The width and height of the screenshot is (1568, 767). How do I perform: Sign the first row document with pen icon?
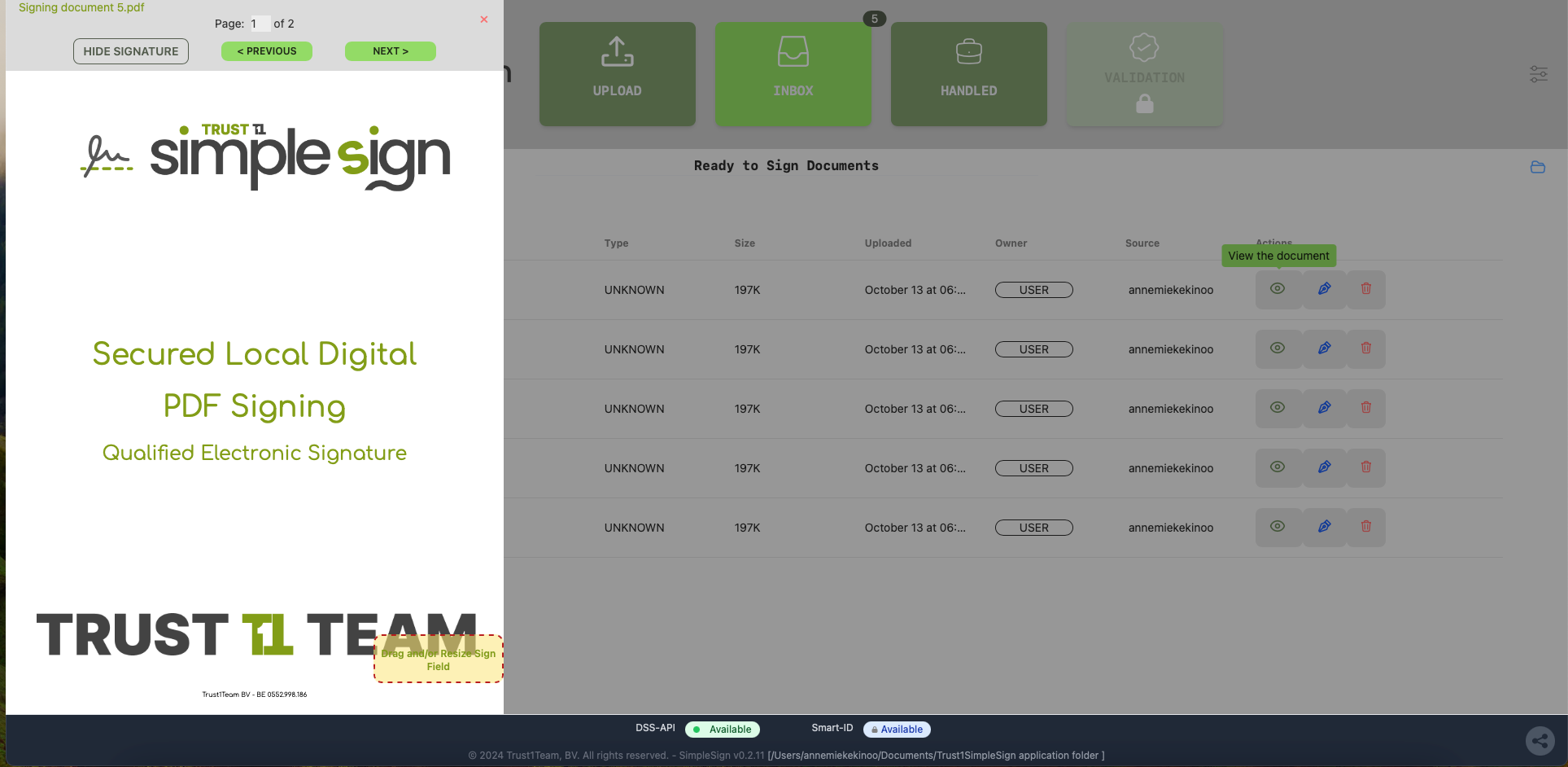pyautogui.click(x=1325, y=289)
